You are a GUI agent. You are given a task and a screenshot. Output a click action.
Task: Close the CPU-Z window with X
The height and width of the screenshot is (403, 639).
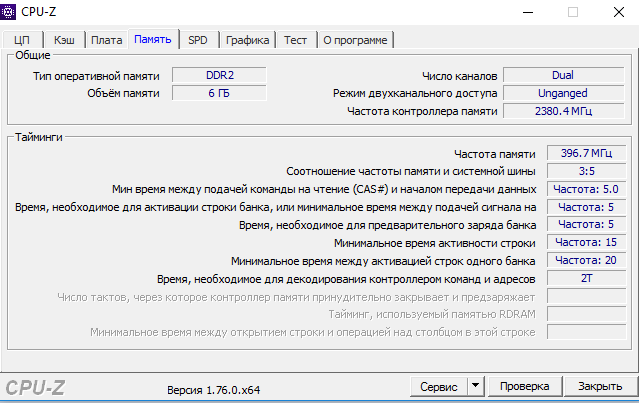(x=619, y=12)
